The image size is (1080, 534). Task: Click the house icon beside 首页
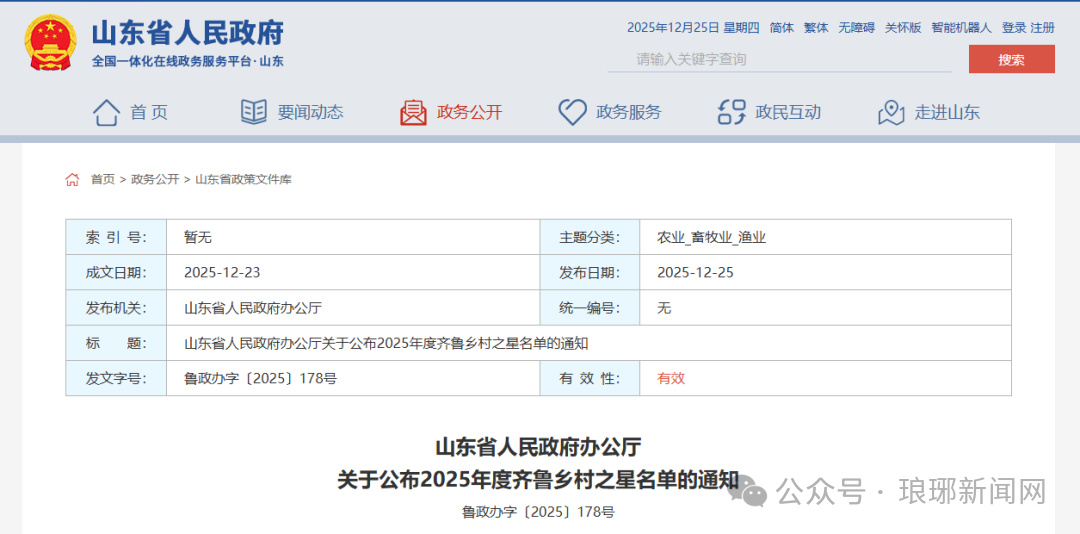(106, 112)
